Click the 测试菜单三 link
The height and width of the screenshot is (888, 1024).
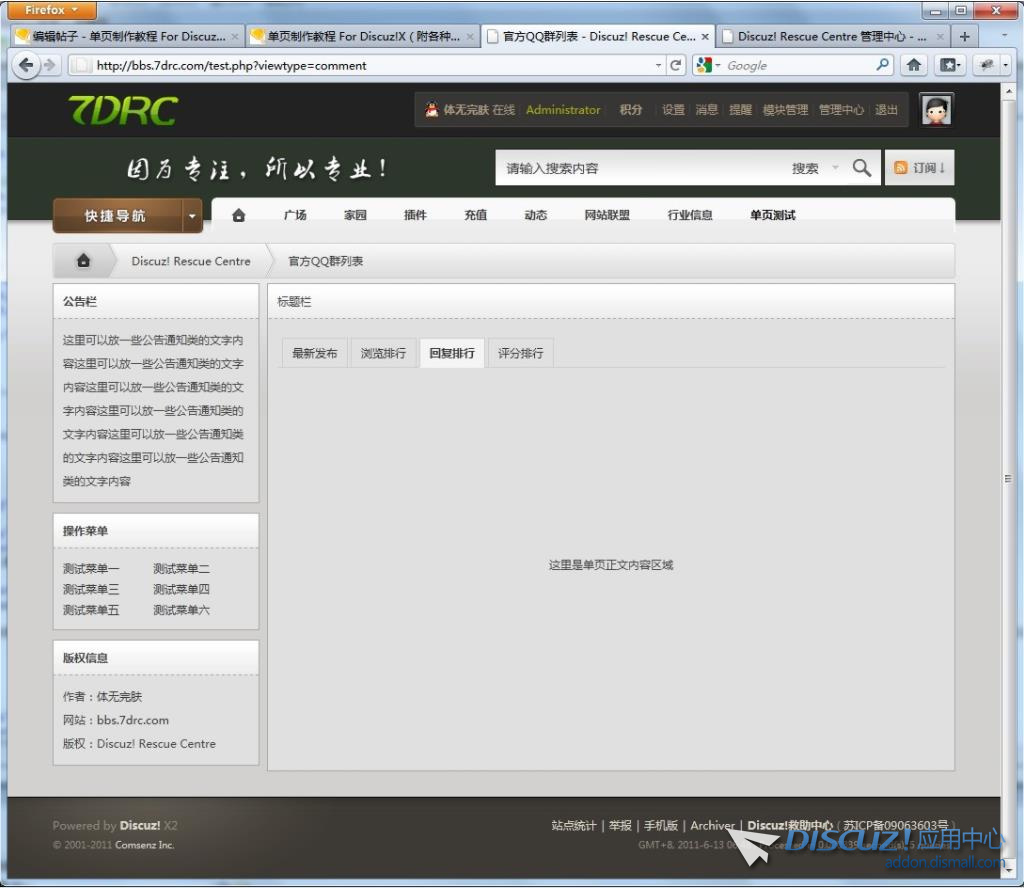click(91, 589)
